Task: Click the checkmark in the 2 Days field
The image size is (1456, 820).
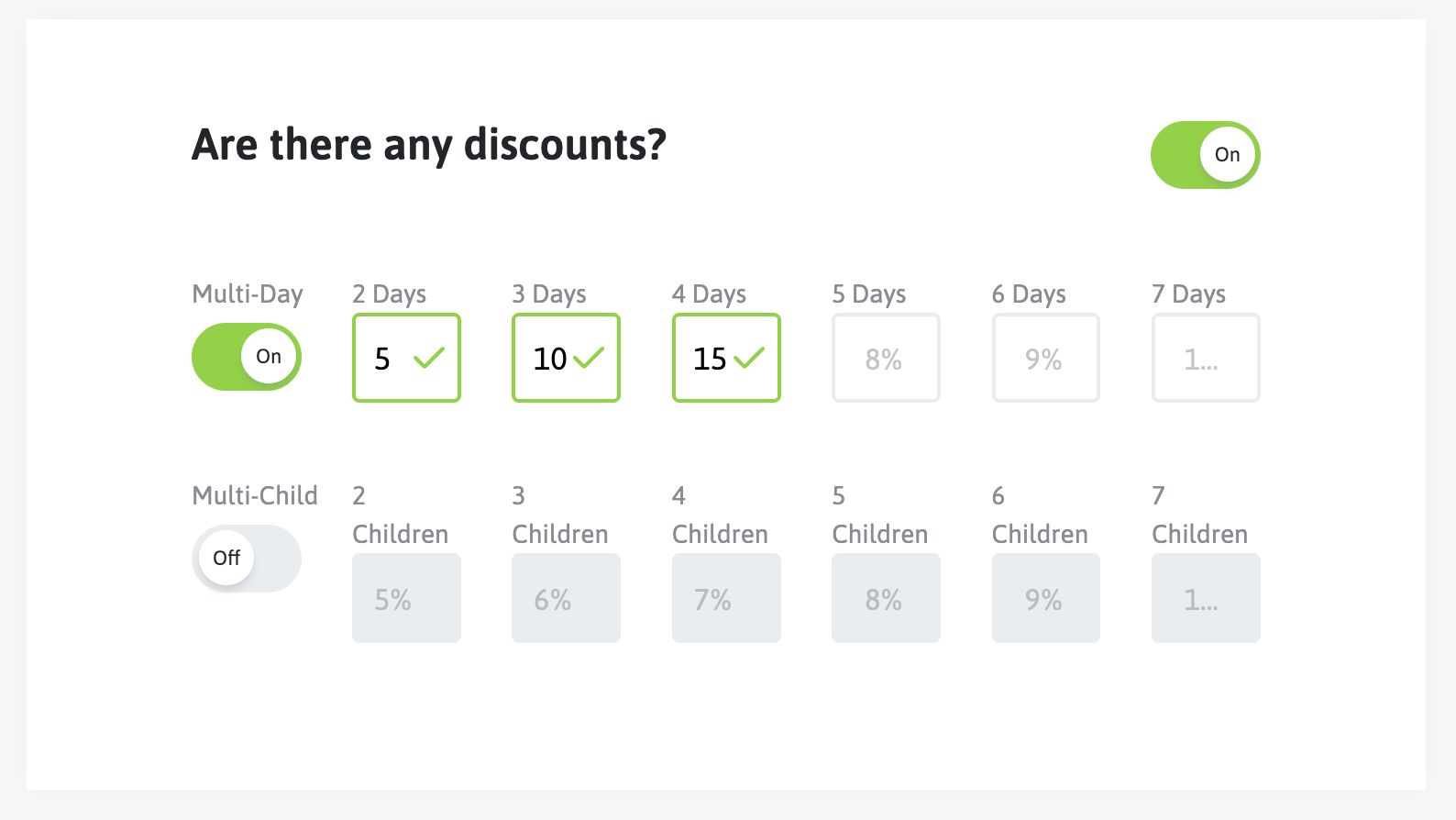Action: click(428, 358)
